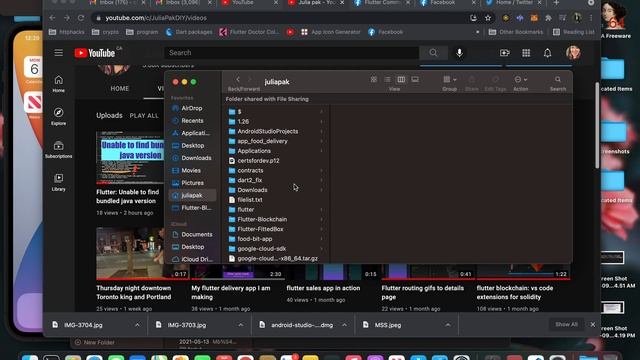Image resolution: width=640 pixels, height=360 pixels.
Task: Click the YouTube search input field
Action: pos(291,53)
